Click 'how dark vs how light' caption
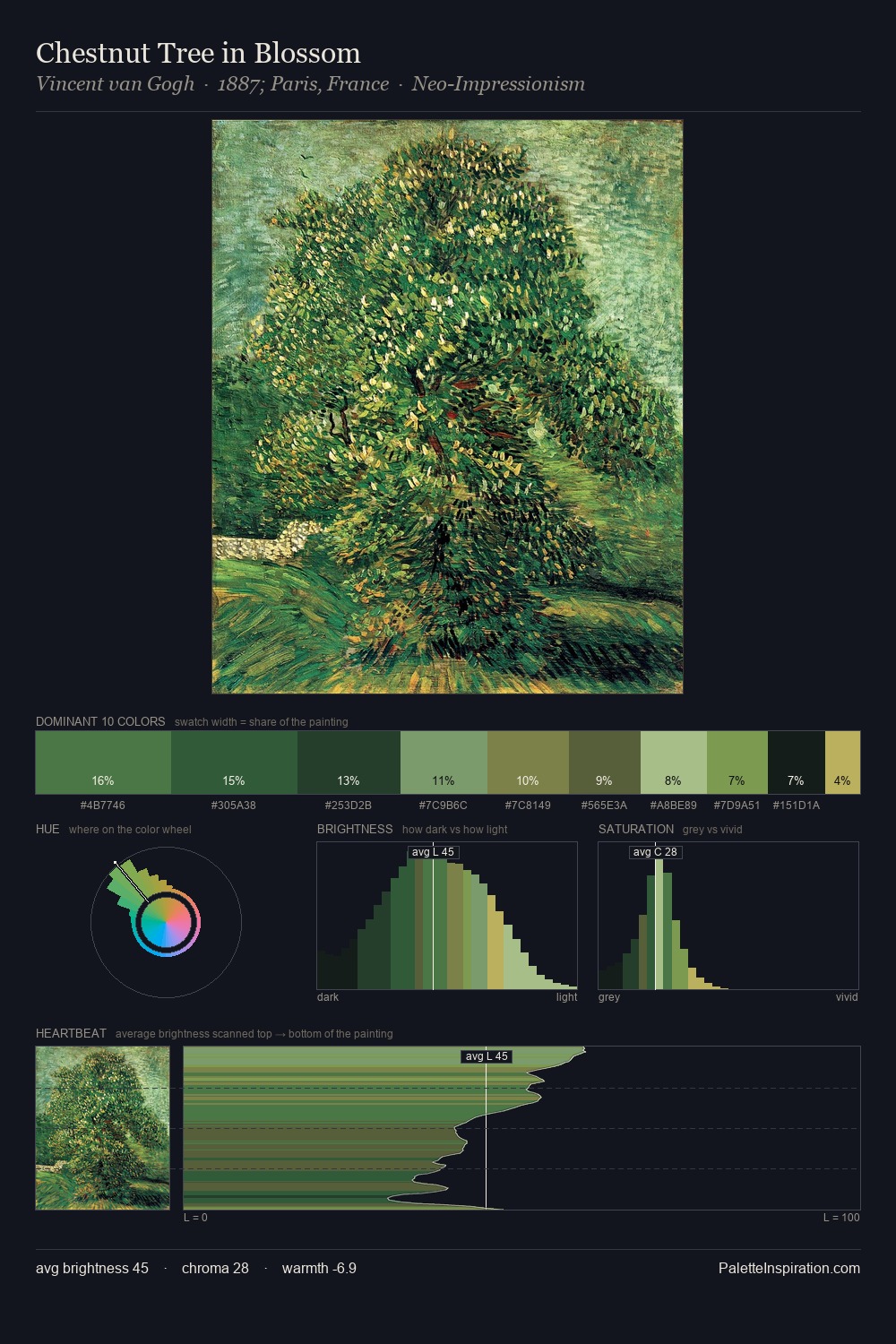The image size is (896, 1344). 455,830
